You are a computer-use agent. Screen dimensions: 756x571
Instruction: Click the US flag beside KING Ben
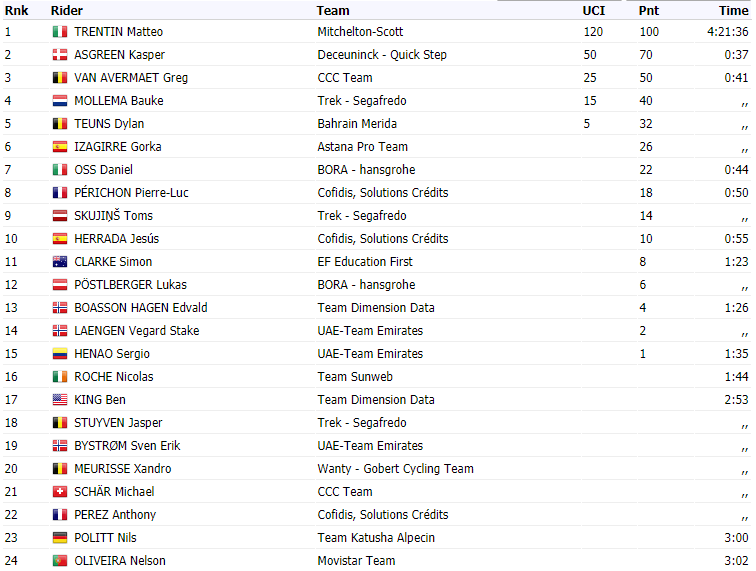coord(59,400)
